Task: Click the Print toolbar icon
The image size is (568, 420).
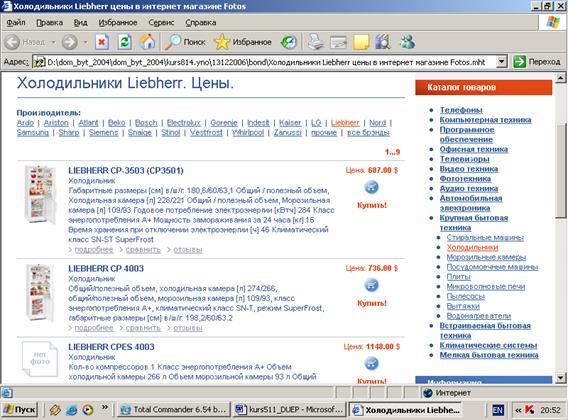Action: [316, 42]
